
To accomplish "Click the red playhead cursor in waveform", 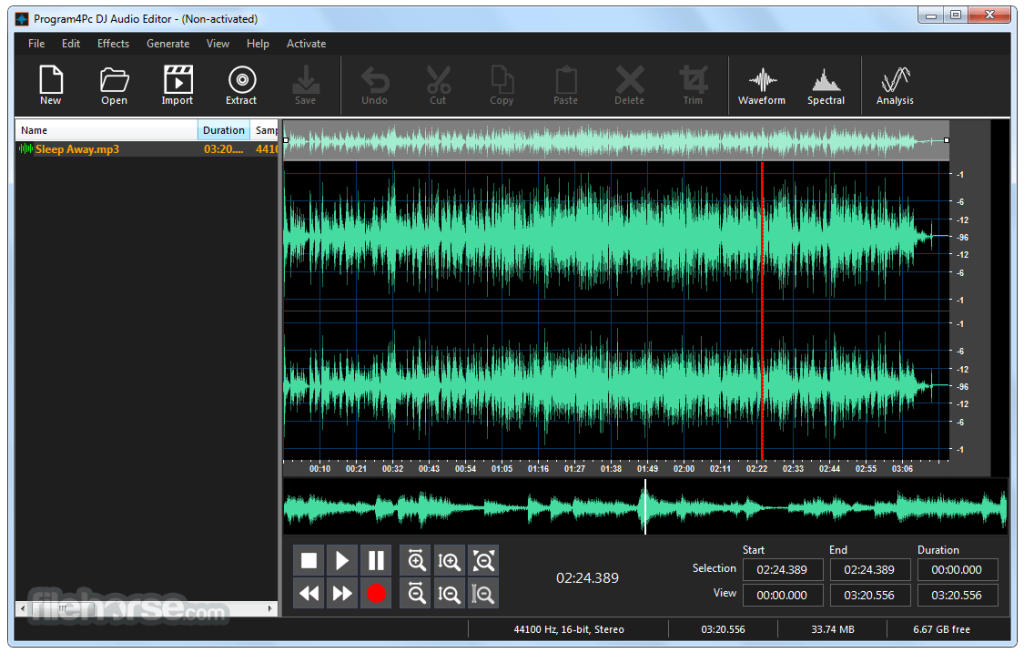I will click(x=762, y=311).
